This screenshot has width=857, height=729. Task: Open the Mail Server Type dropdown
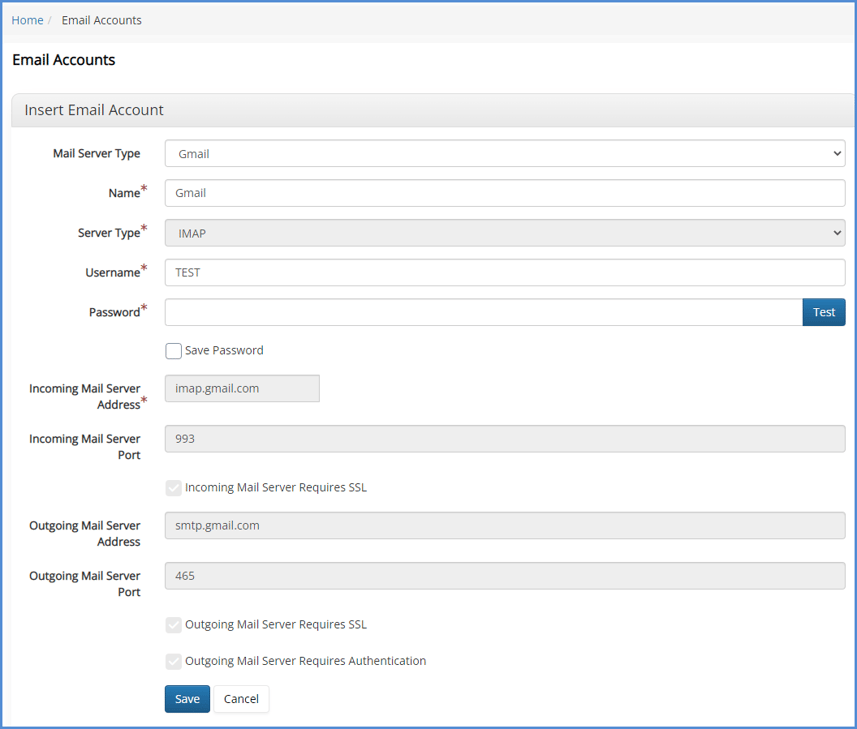tap(504, 154)
